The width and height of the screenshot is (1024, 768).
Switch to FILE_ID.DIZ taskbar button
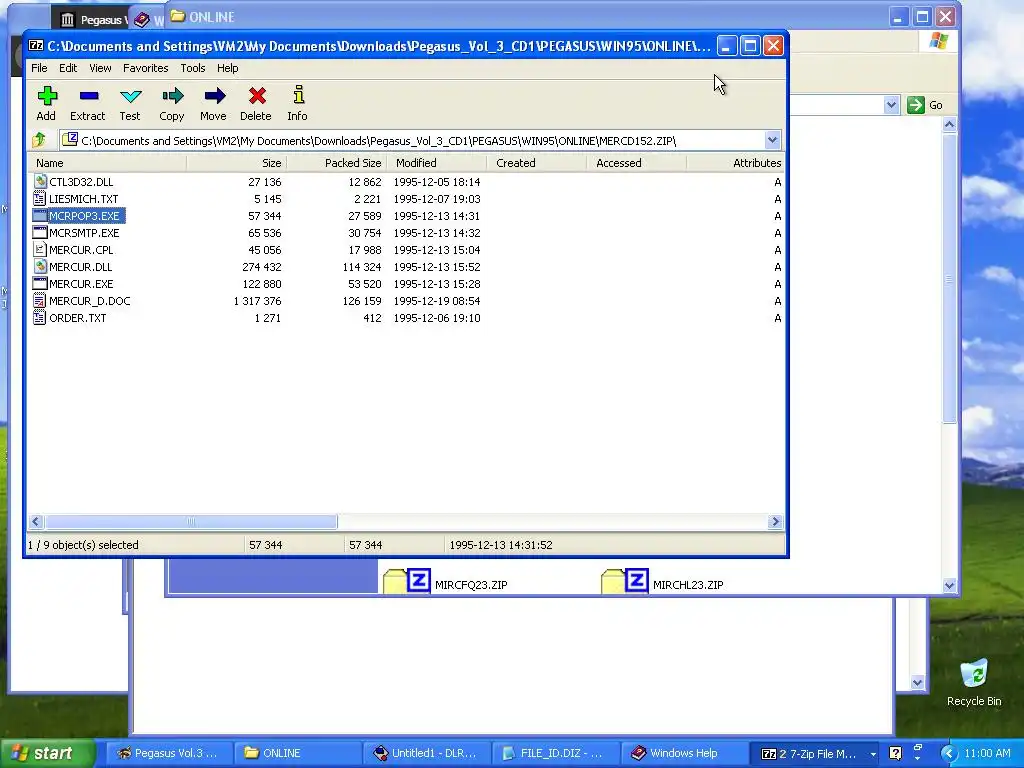click(x=555, y=753)
